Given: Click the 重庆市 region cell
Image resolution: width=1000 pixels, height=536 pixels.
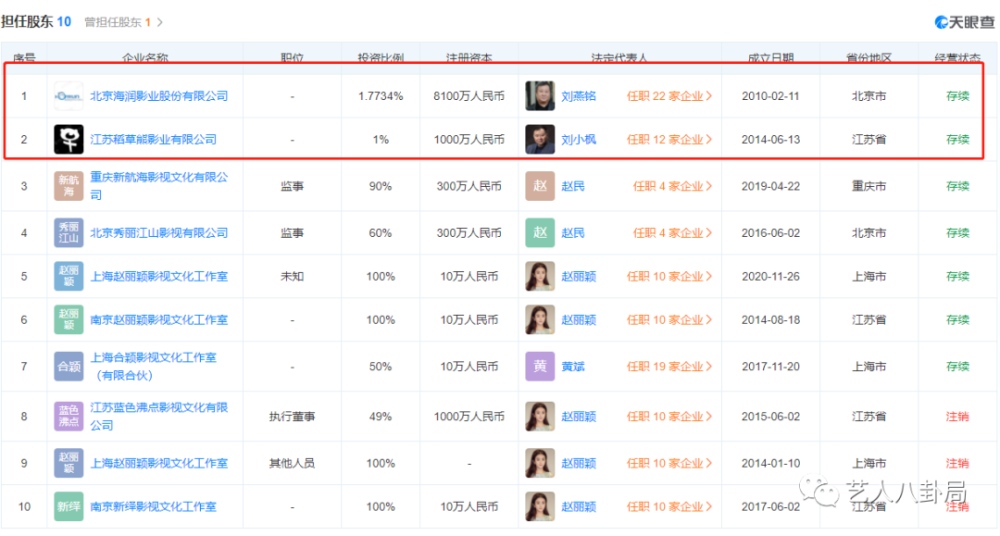Looking at the screenshot, I should [x=869, y=186].
